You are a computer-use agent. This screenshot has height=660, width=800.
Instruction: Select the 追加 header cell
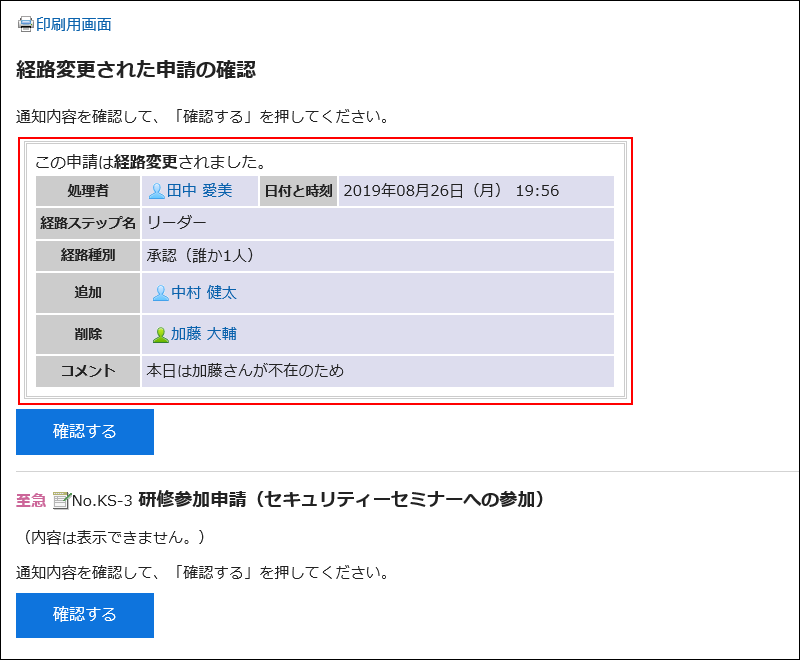tap(88, 293)
